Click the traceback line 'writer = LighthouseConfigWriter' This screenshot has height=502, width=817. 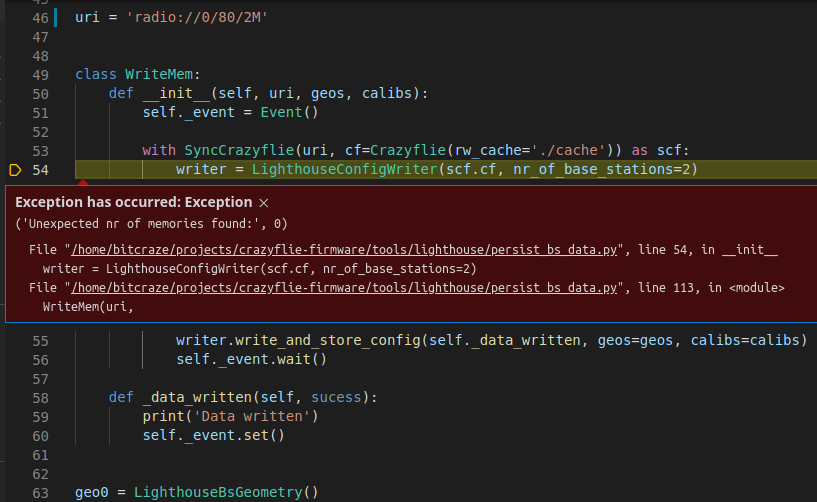click(x=259, y=269)
